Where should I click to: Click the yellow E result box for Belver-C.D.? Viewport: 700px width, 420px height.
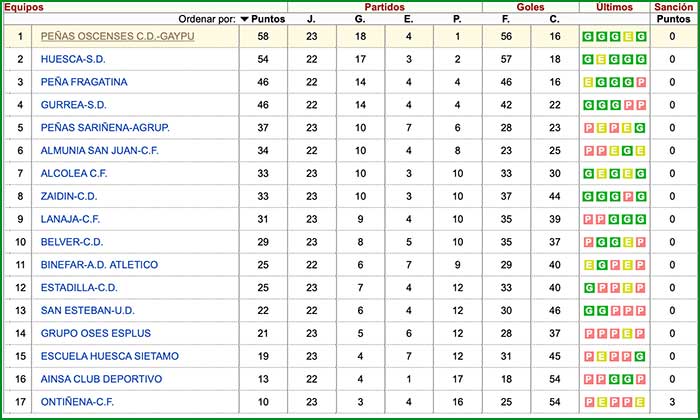[x=627, y=242]
